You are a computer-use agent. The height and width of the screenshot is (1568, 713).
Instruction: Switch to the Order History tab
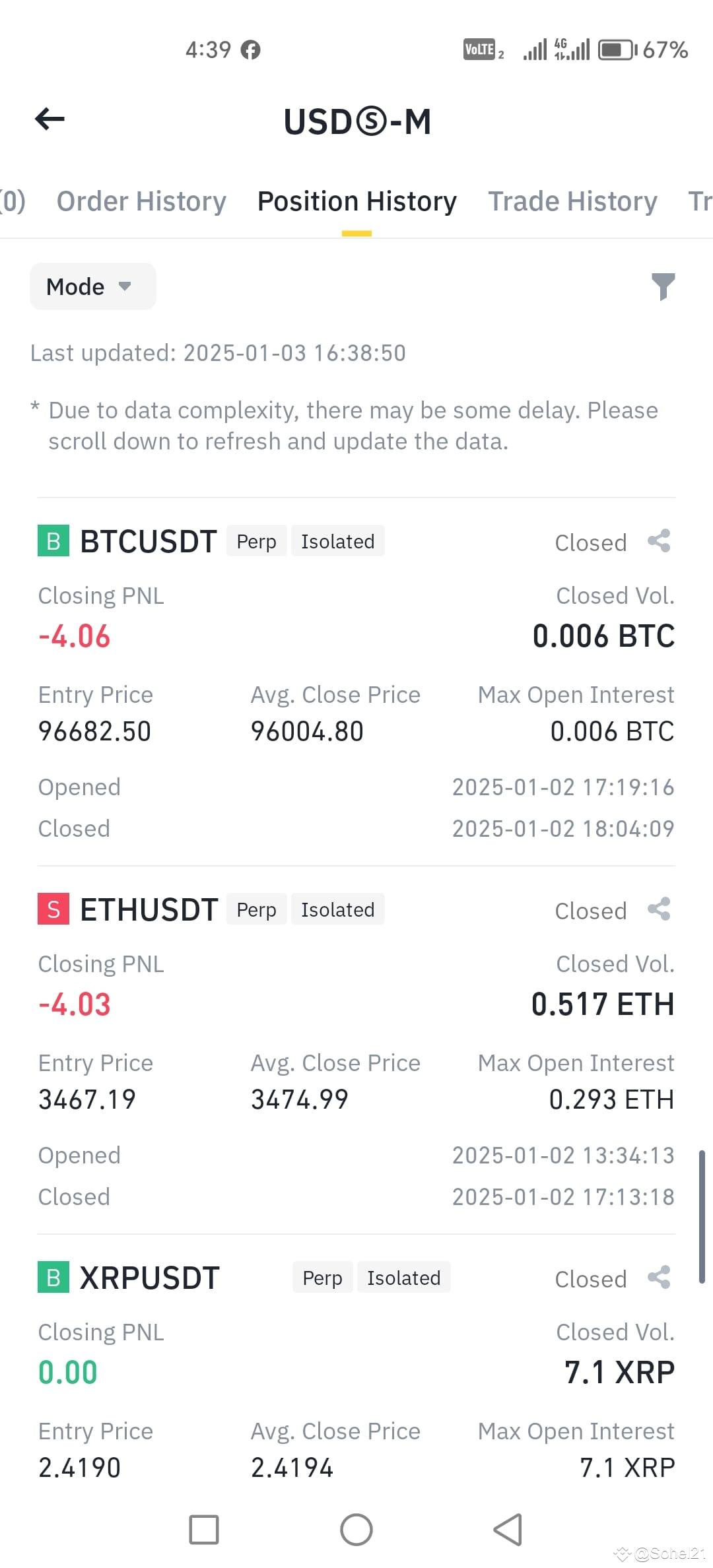coord(141,201)
